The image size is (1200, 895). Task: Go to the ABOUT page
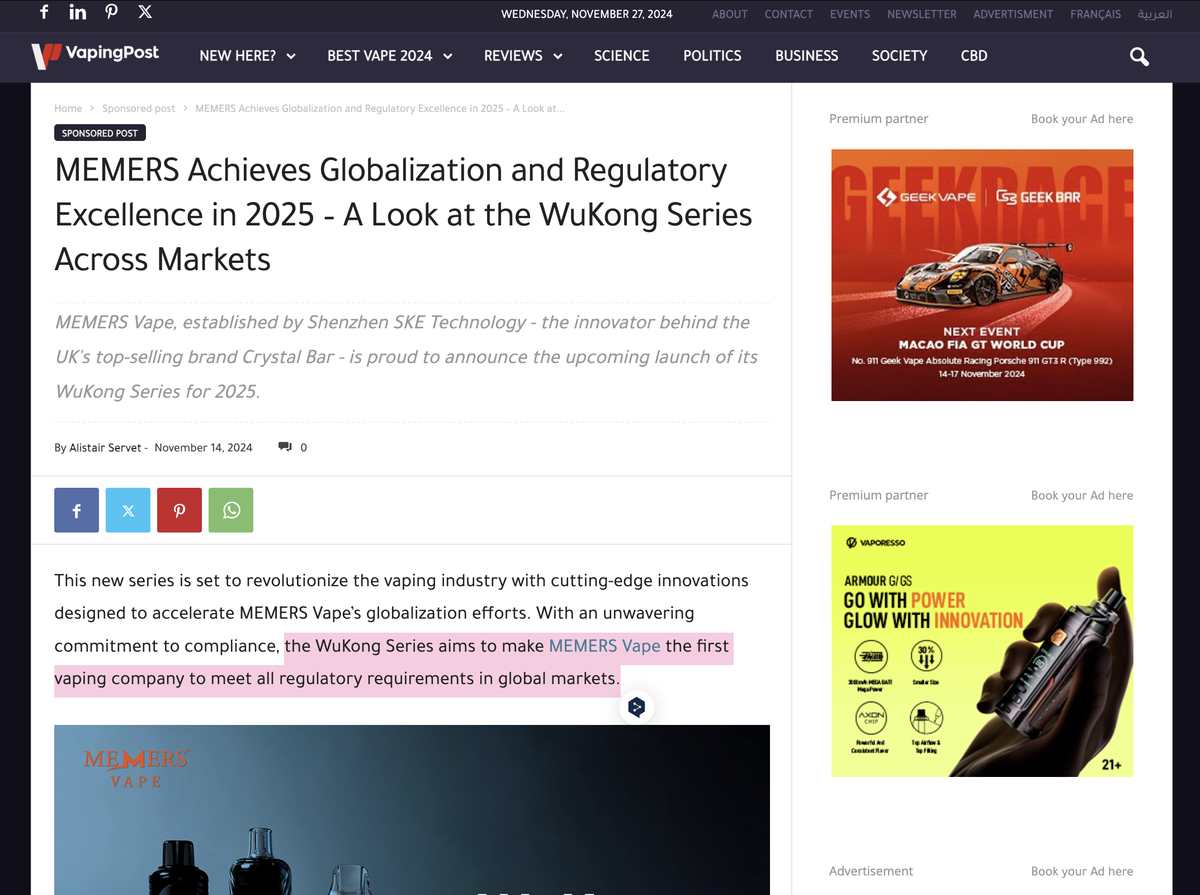click(x=730, y=14)
